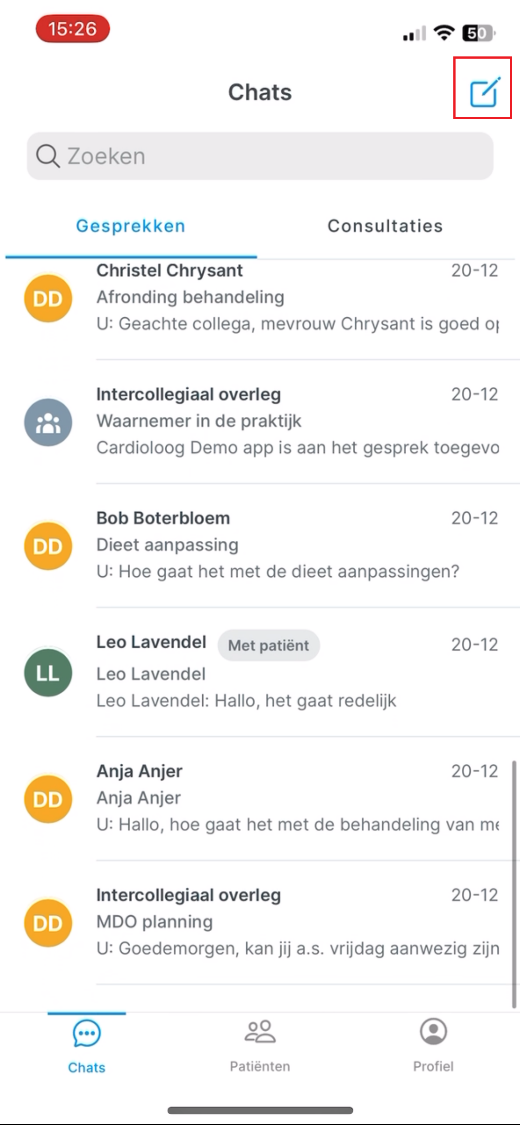Tap the battery indicator in status bar

pos(478,32)
